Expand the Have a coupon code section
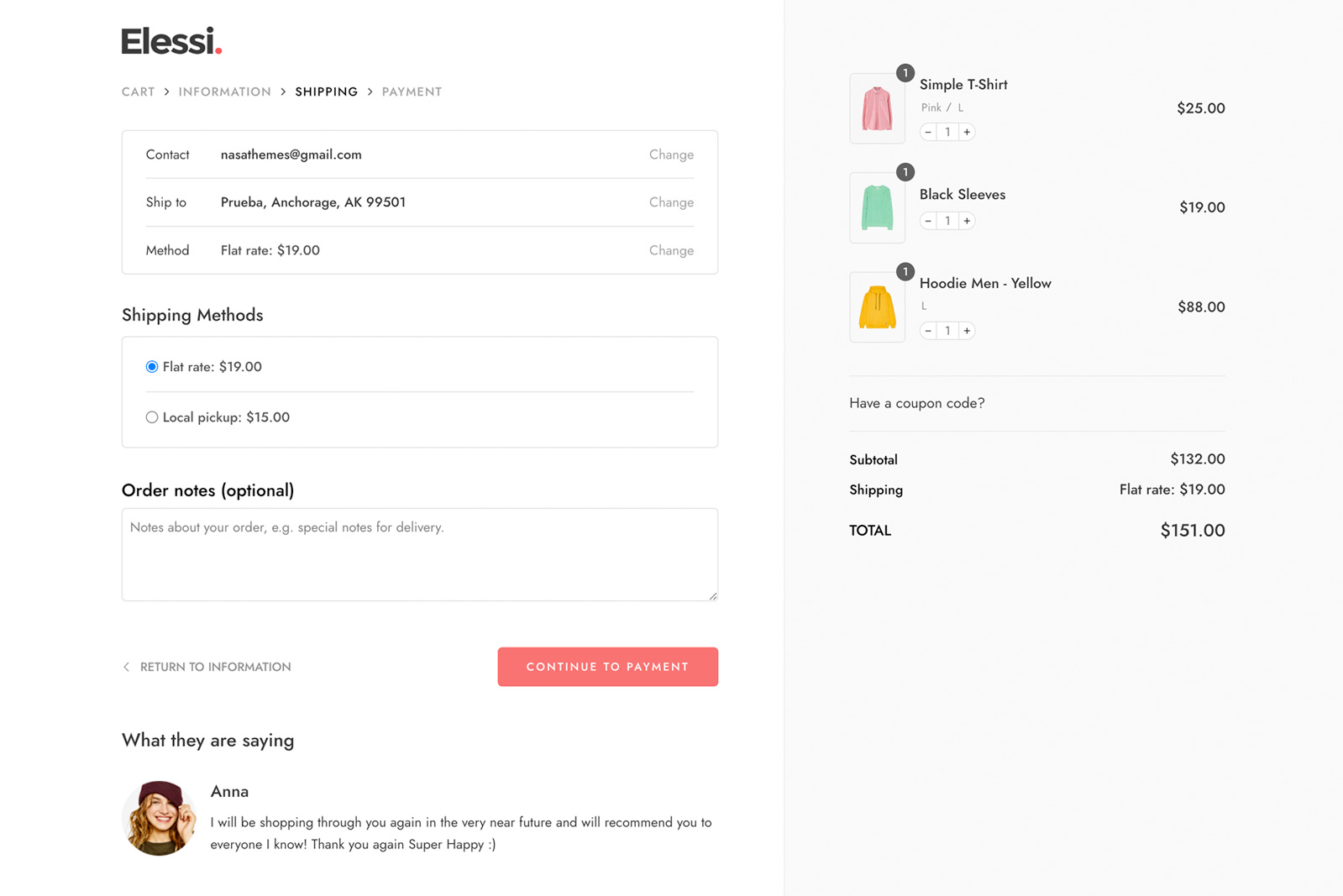The image size is (1343, 896). [x=917, y=403]
